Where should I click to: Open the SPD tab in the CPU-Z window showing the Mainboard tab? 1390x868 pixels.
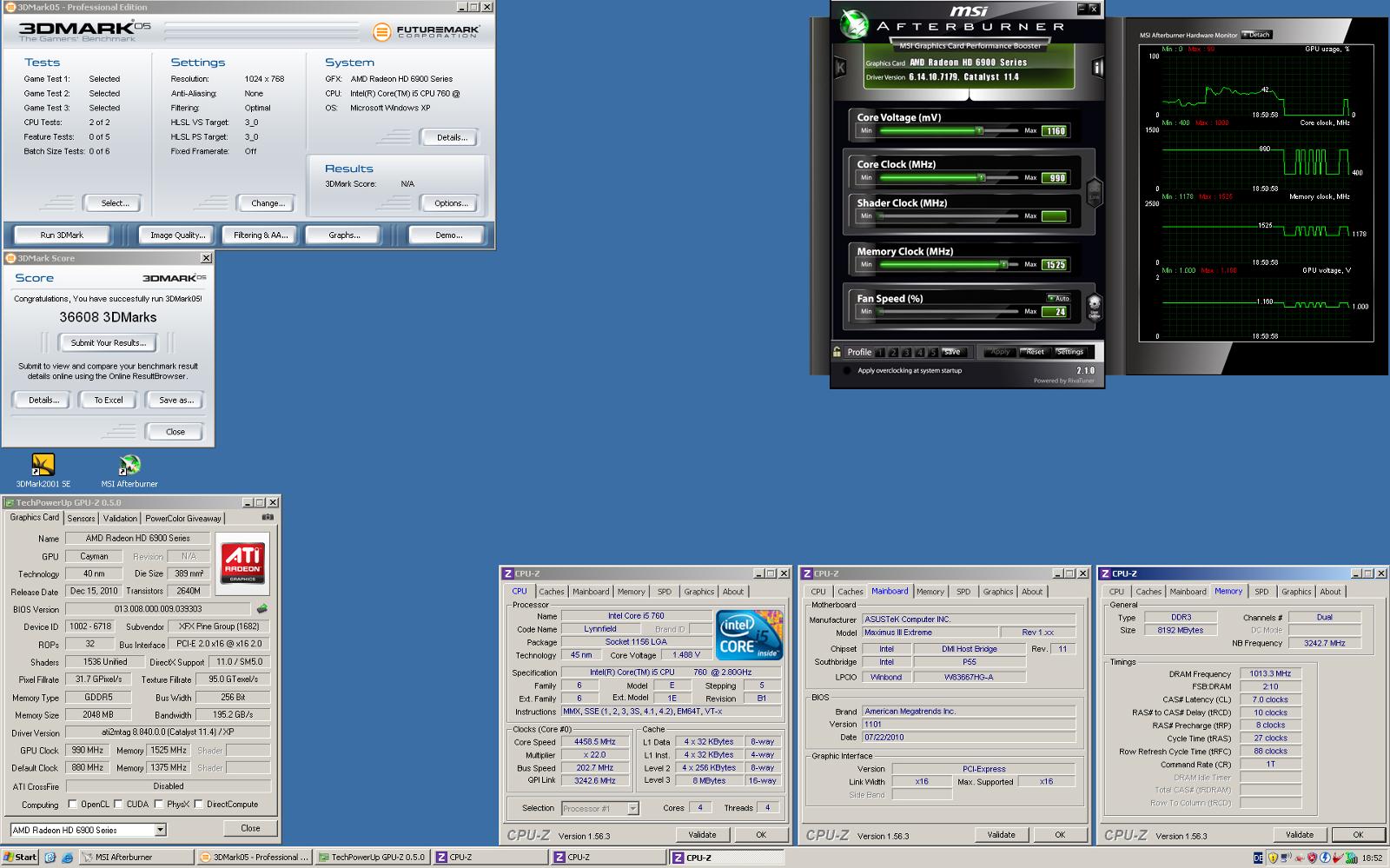coord(963,592)
